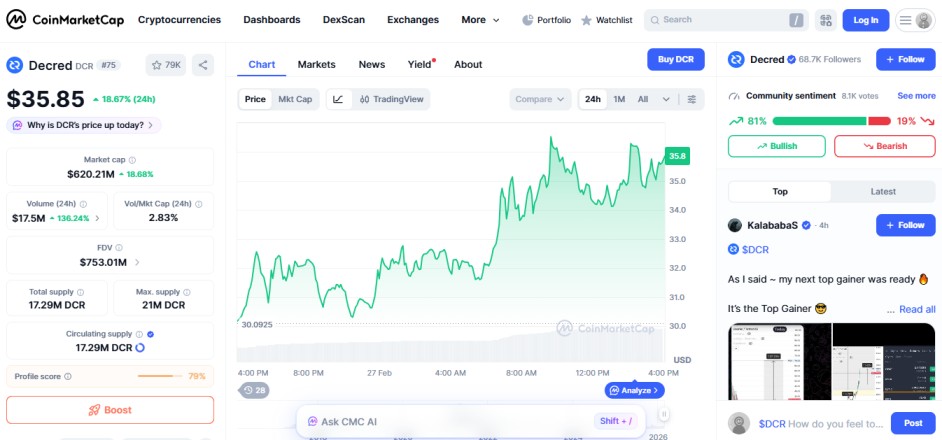This screenshot has height=440, width=942.
Task: Open chart settings sliders icon
Action: pyautogui.click(x=692, y=99)
